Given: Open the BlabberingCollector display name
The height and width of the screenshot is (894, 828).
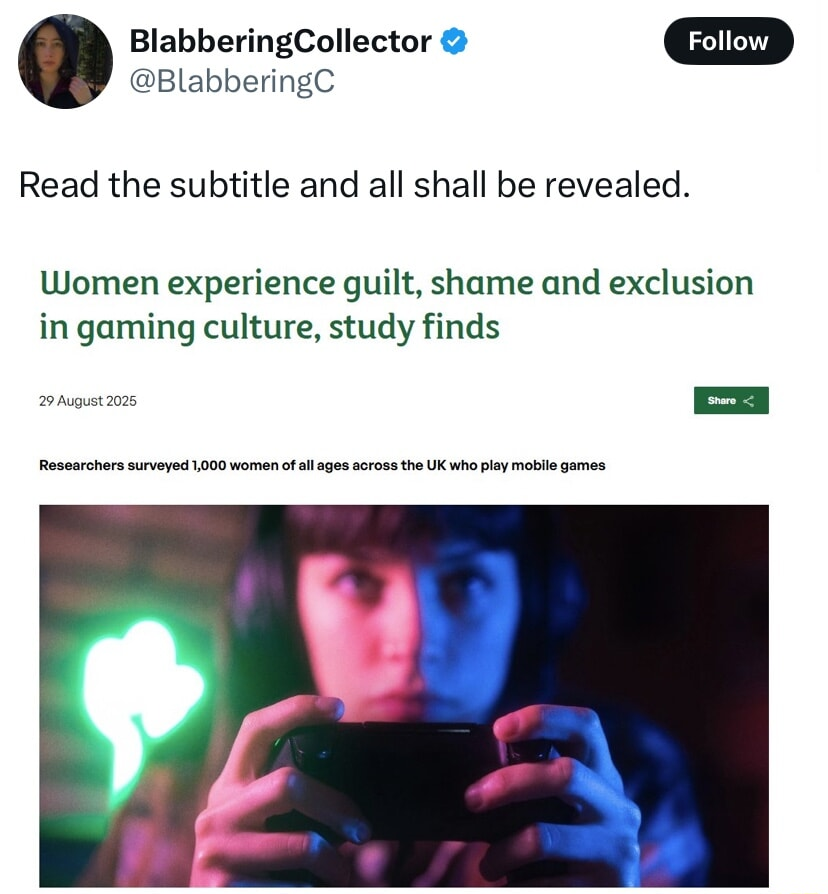Looking at the screenshot, I should pos(281,41).
